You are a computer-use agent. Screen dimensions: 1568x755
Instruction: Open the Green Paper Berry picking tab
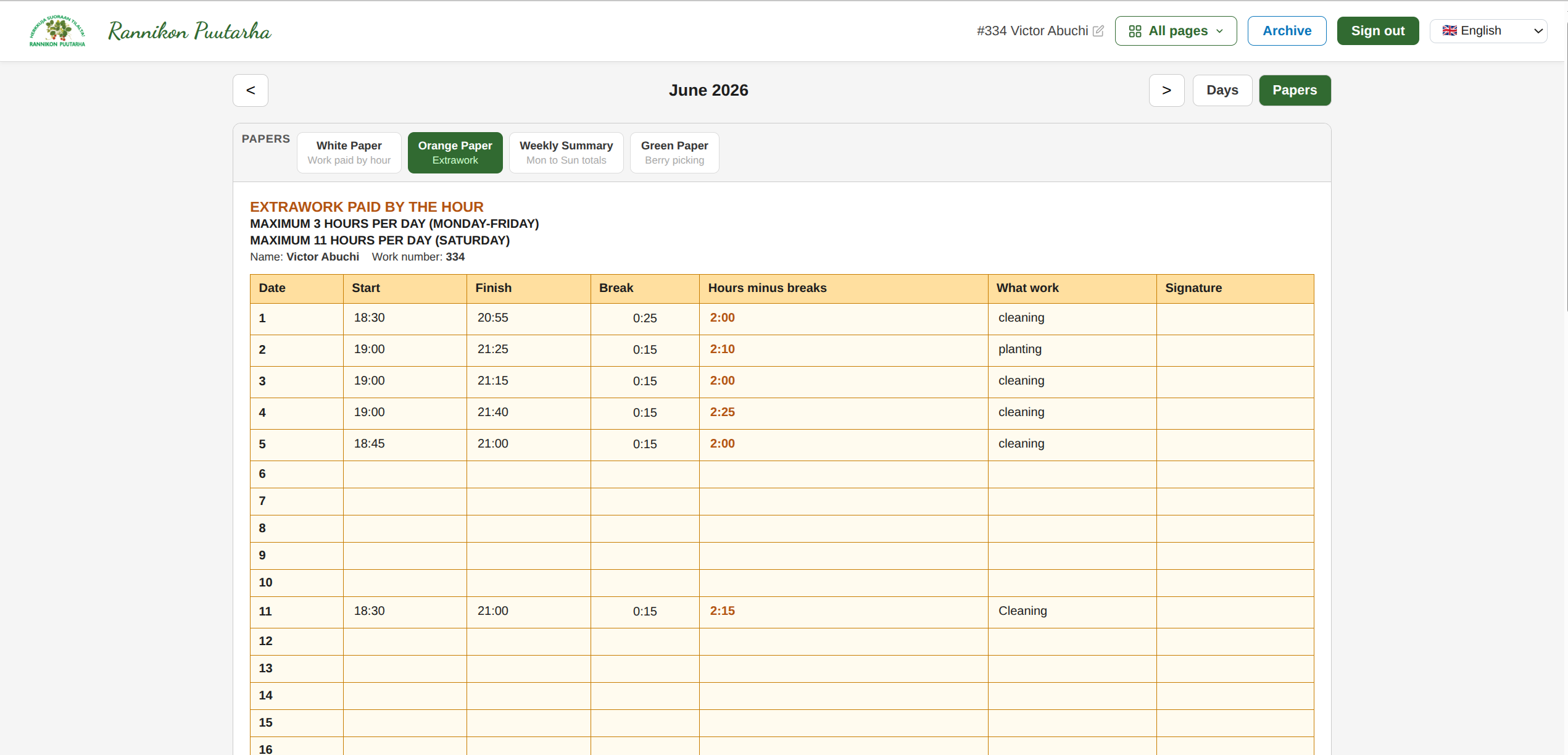(x=674, y=152)
